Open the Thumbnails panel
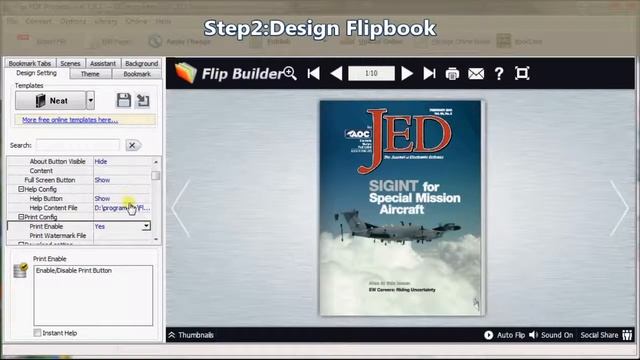Screen dimensions: 640x360 tap(191, 335)
